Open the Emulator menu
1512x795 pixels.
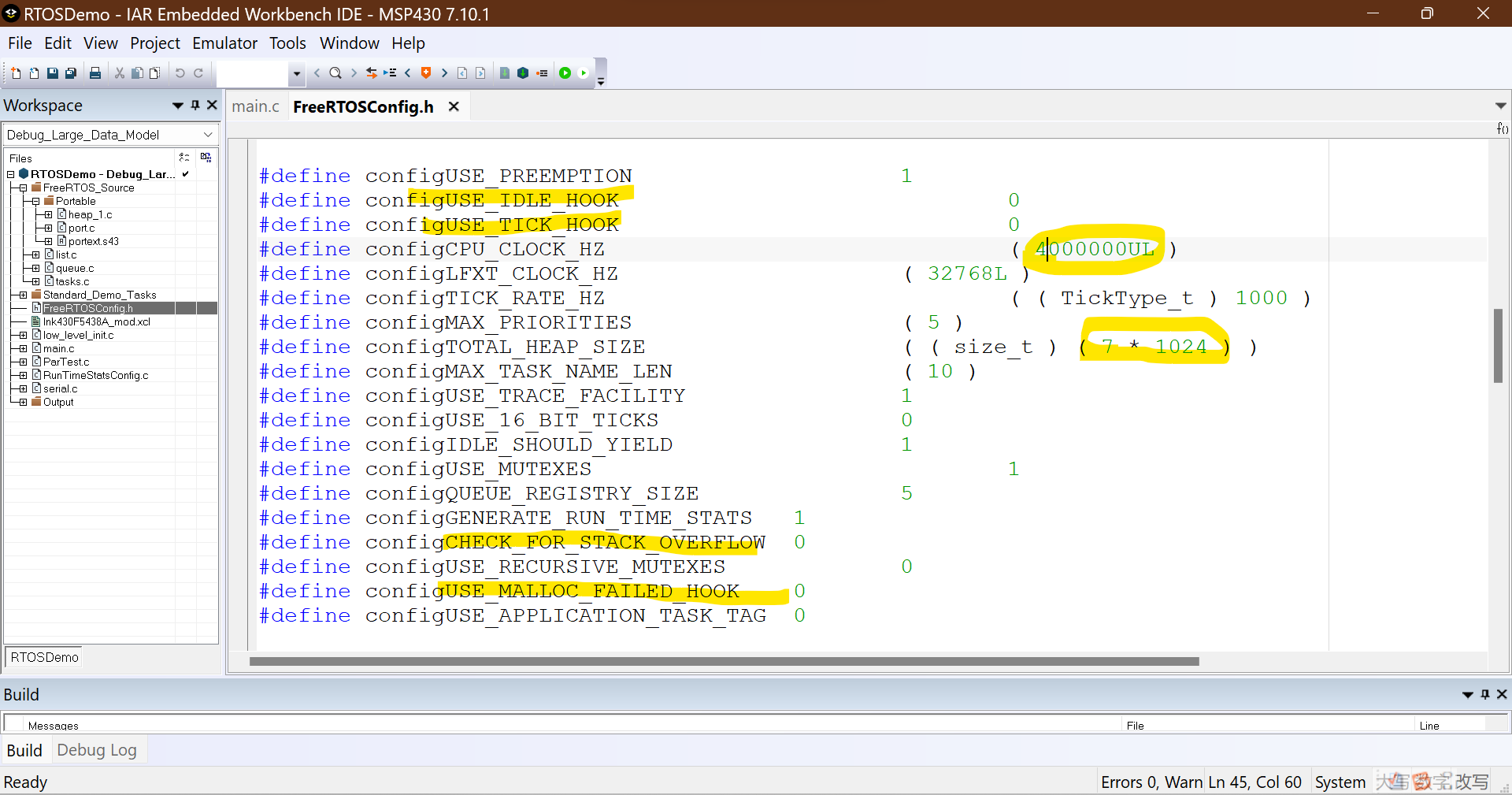pyautogui.click(x=224, y=43)
